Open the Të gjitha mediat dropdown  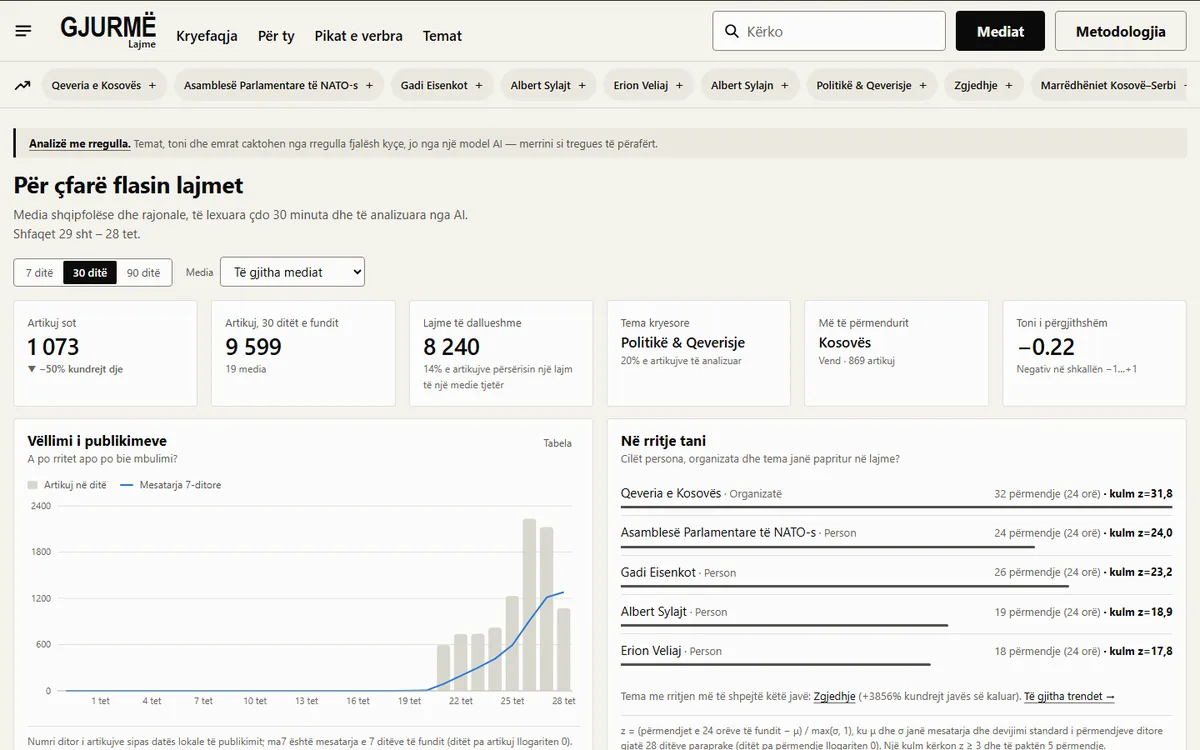292,272
